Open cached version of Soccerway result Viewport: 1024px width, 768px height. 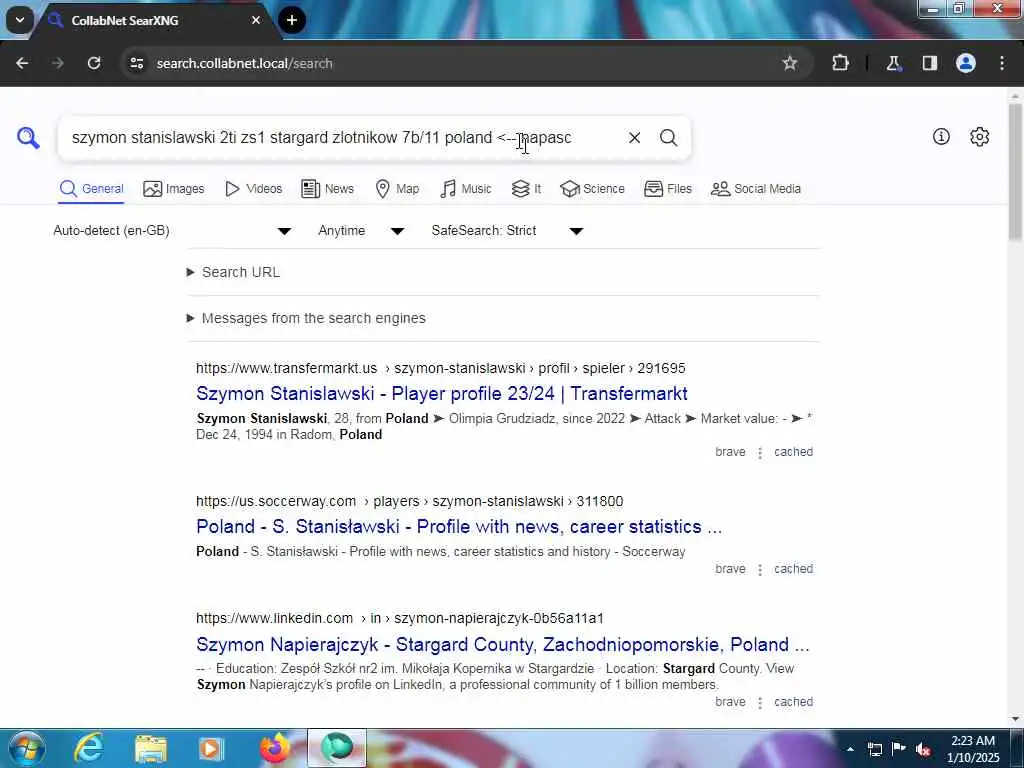coord(793,569)
